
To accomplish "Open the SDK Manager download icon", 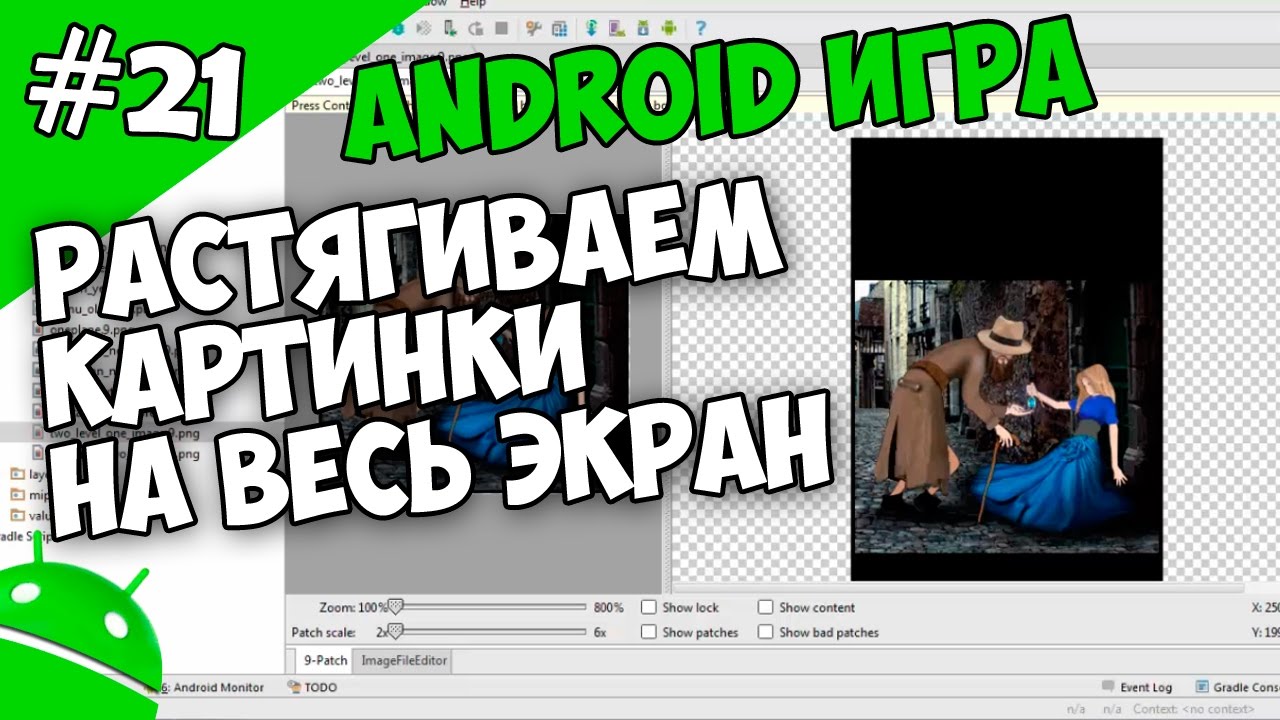I will click(x=643, y=28).
